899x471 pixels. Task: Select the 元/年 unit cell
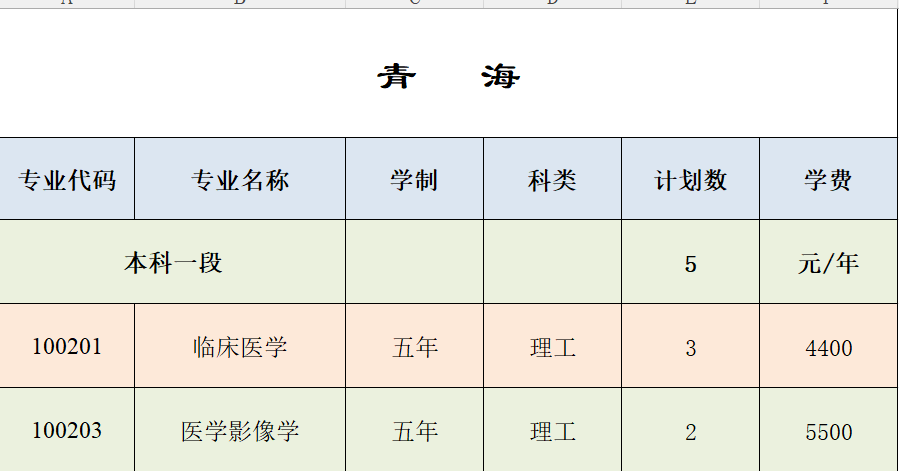[828, 263]
